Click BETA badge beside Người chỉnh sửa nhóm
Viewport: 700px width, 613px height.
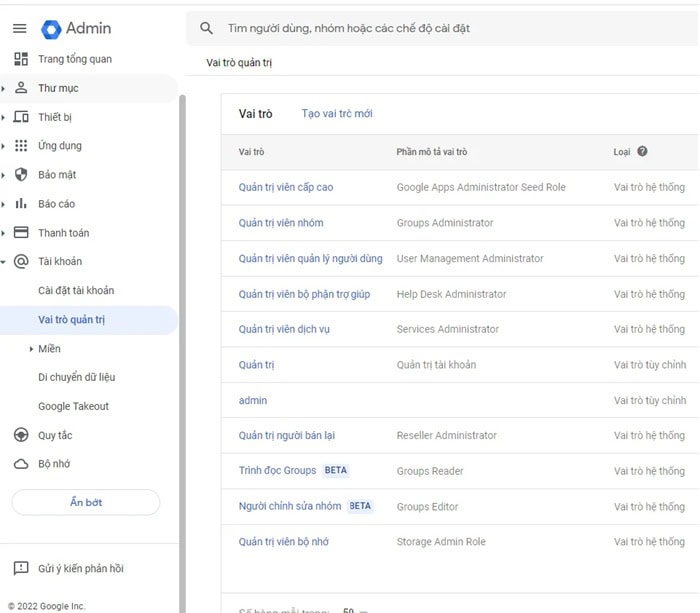[x=360, y=506]
